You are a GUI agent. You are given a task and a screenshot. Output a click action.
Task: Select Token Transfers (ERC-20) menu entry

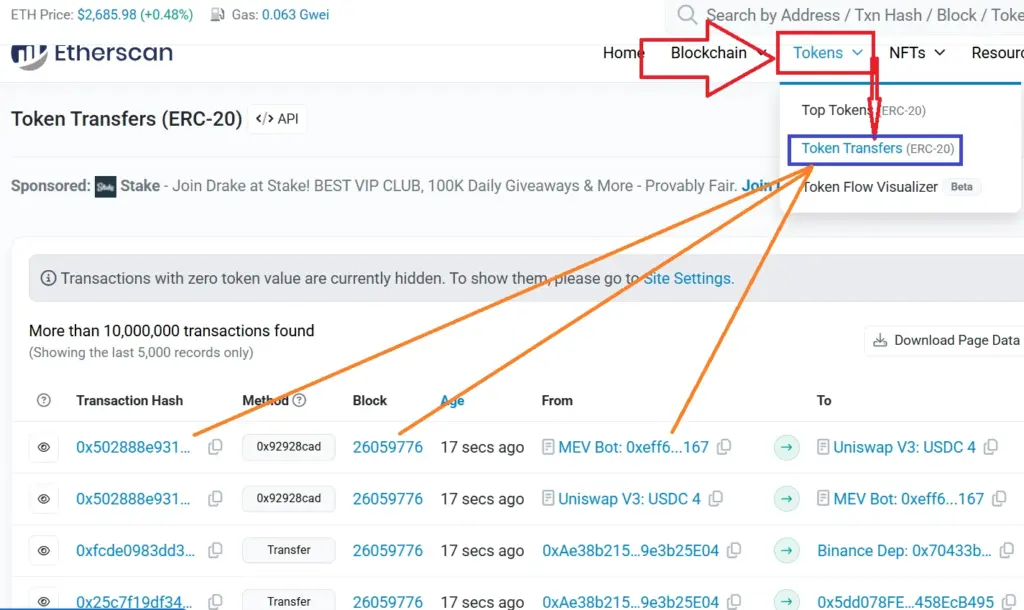(x=878, y=149)
